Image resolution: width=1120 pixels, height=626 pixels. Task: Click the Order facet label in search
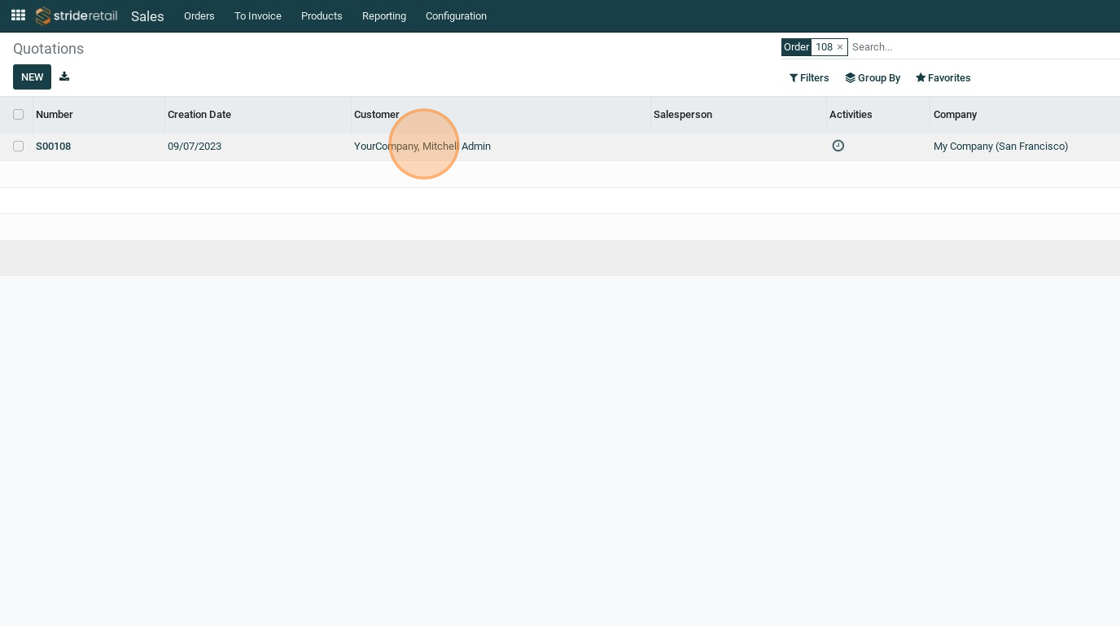click(x=796, y=47)
